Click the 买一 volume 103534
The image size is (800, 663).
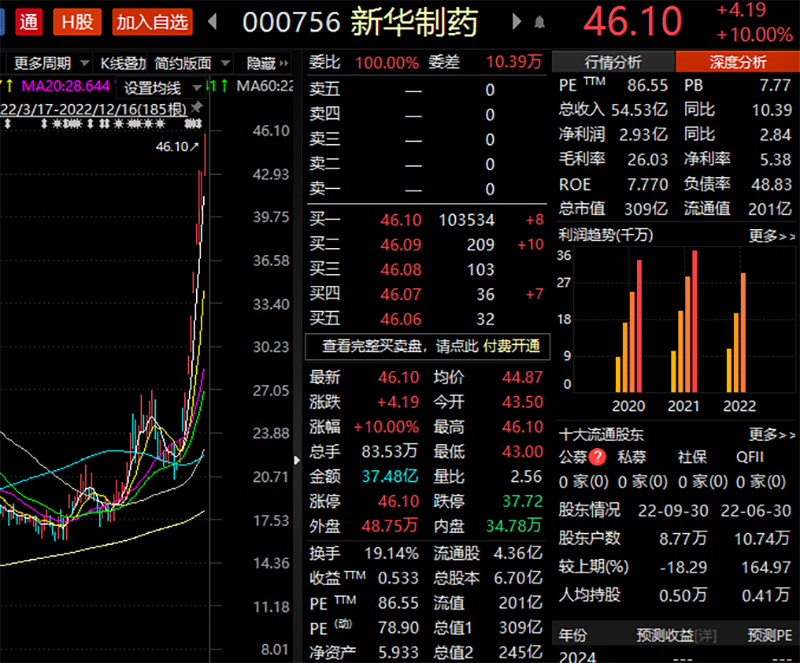pos(466,220)
